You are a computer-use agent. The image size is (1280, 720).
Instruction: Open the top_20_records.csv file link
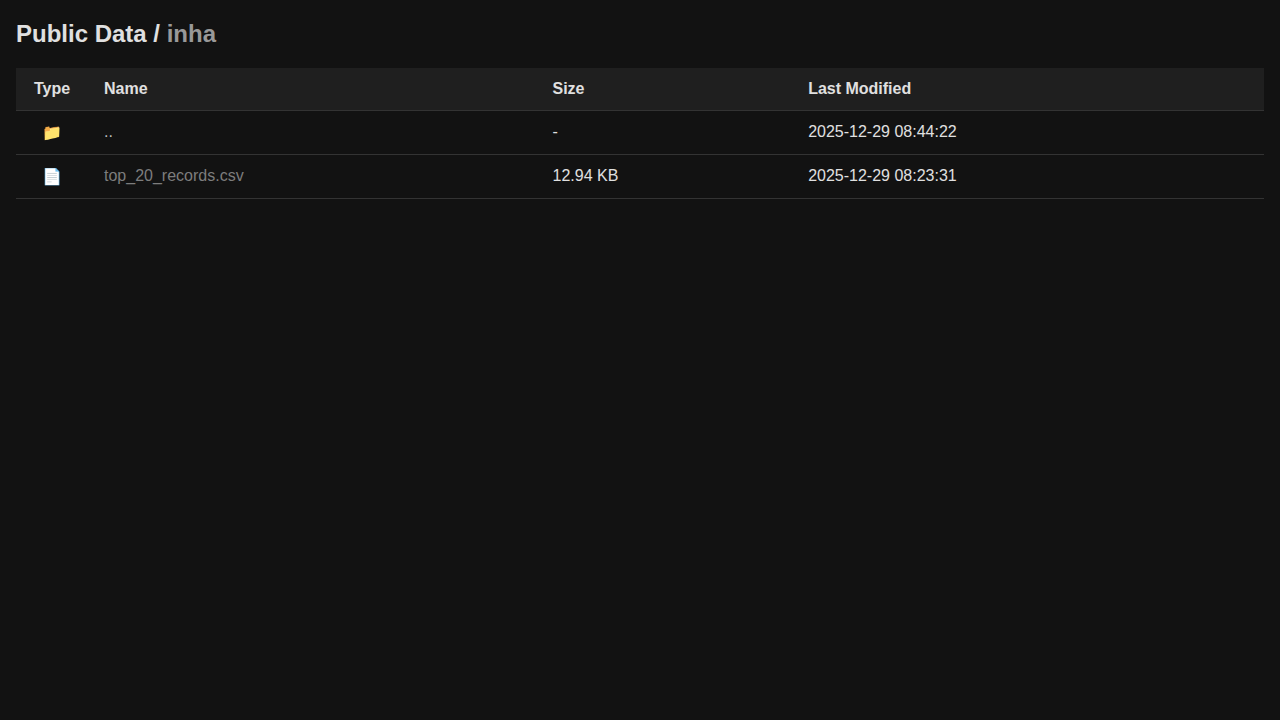click(173, 176)
